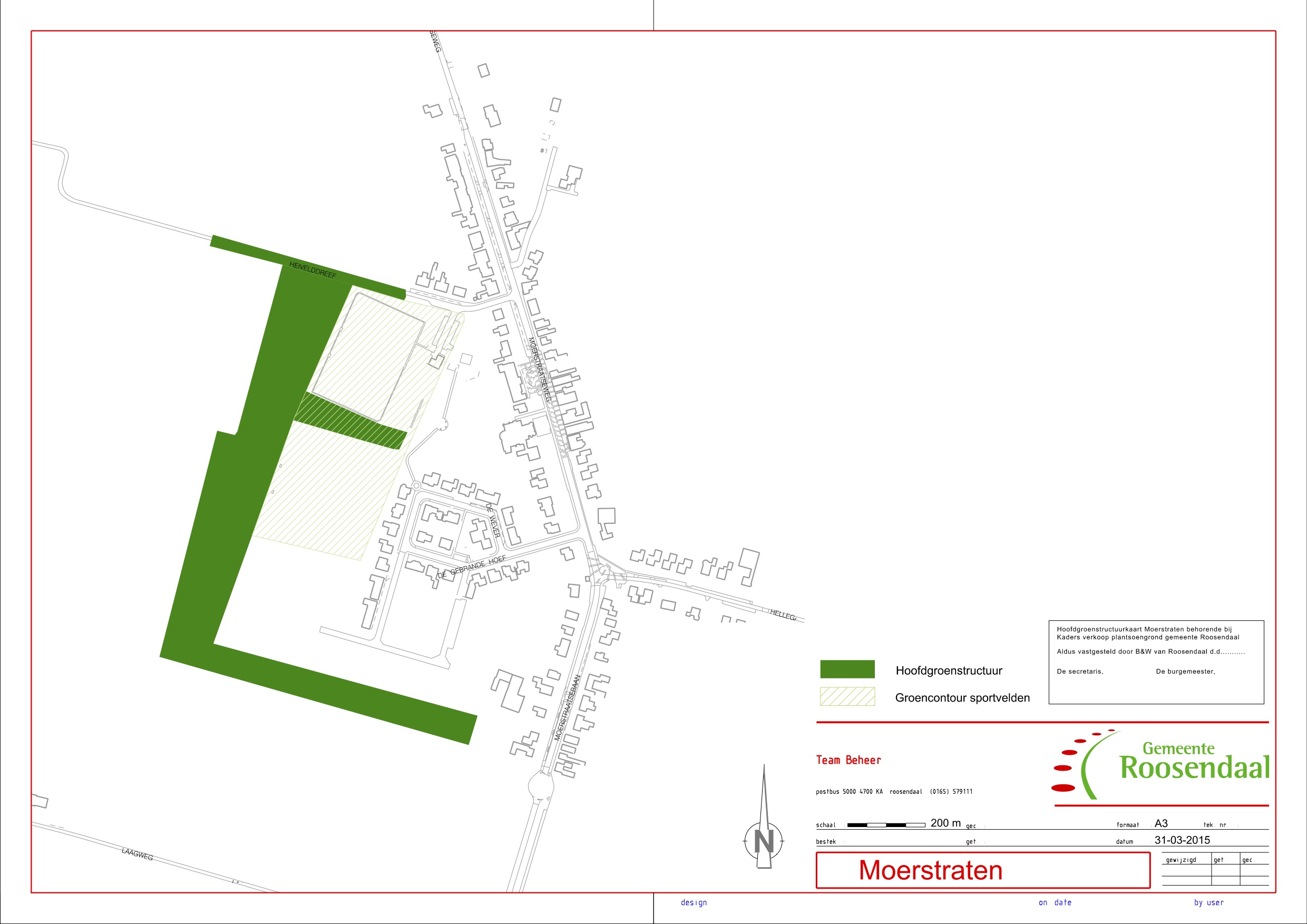This screenshot has height=924, width=1307.
Task: Click the roundabout on Moerstraatsebaan
Action: tap(540, 786)
